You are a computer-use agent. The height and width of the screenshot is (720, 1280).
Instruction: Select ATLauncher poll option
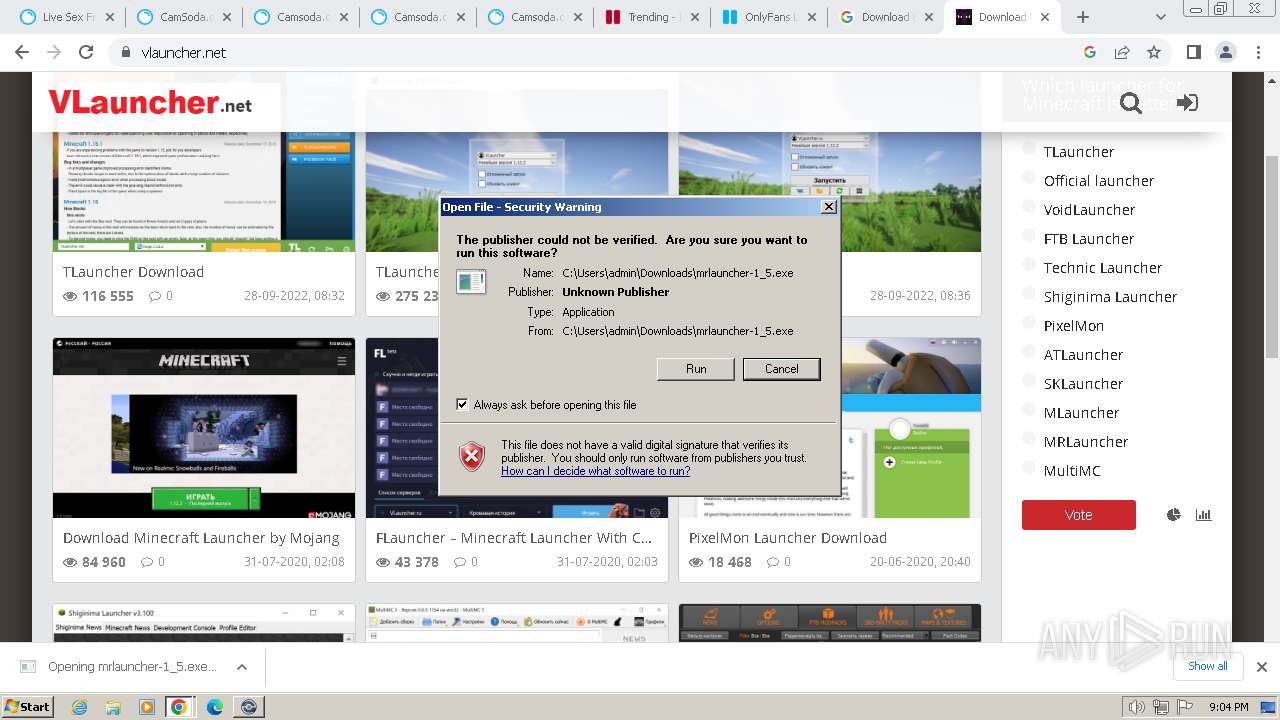click(x=1029, y=352)
